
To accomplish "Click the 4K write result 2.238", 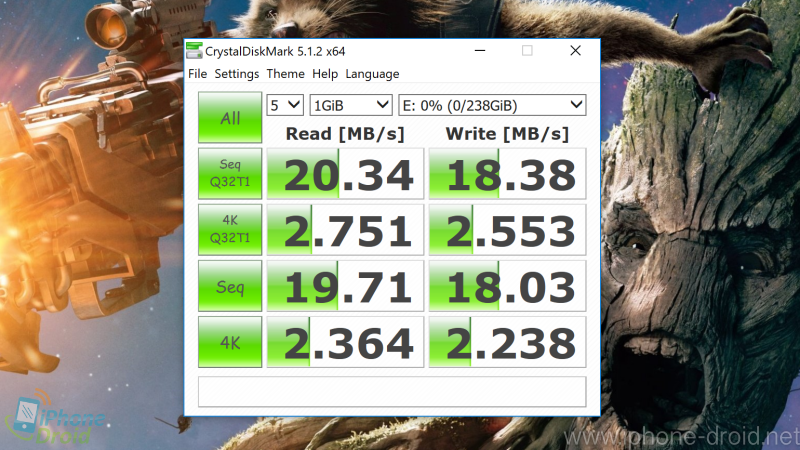I will pyautogui.click(x=508, y=342).
